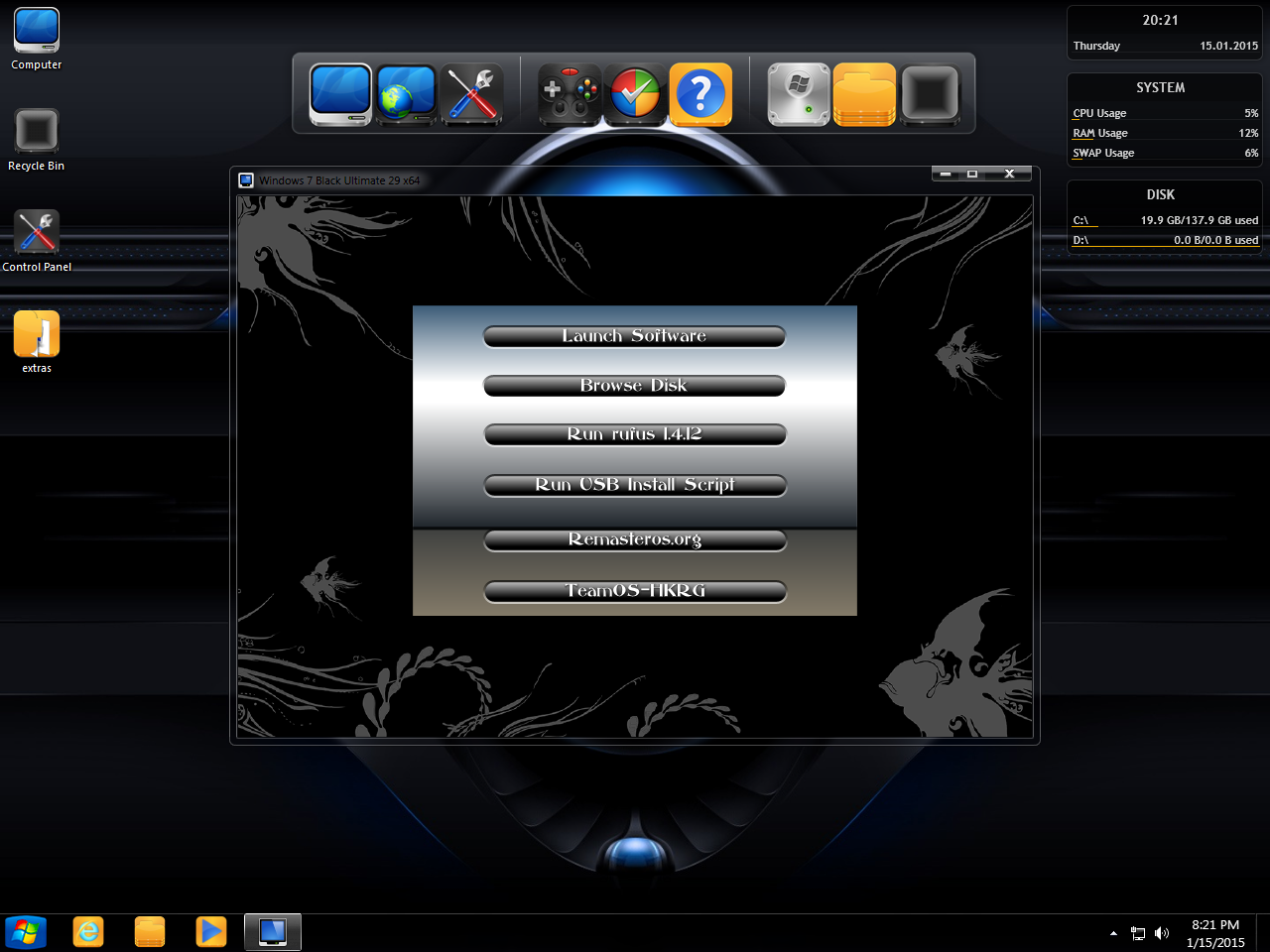Click the window title bar app icon
The image size is (1270, 952).
246,180
